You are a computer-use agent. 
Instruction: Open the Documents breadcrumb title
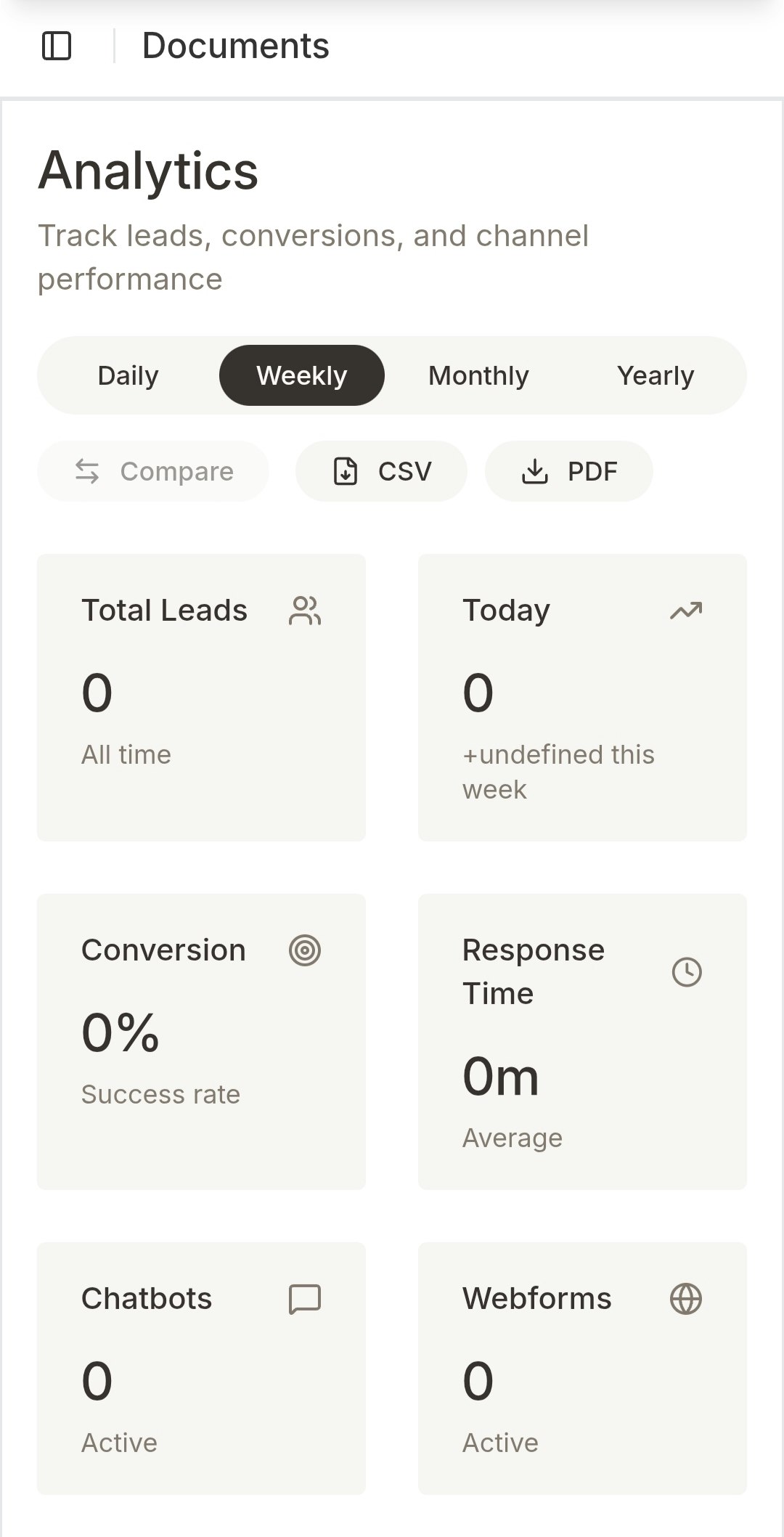[236, 46]
